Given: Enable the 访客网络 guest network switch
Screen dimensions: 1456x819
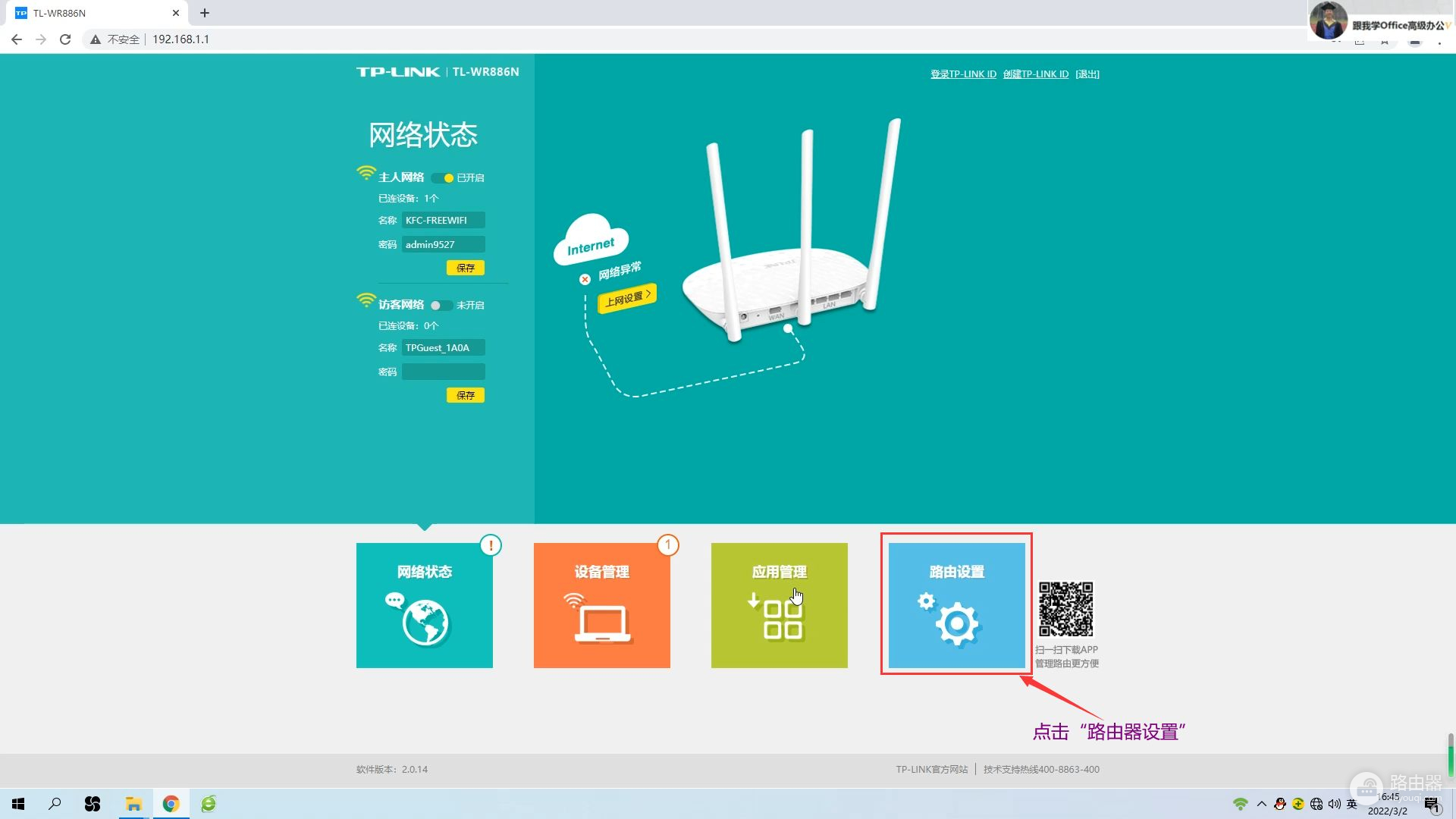Looking at the screenshot, I should tap(441, 306).
